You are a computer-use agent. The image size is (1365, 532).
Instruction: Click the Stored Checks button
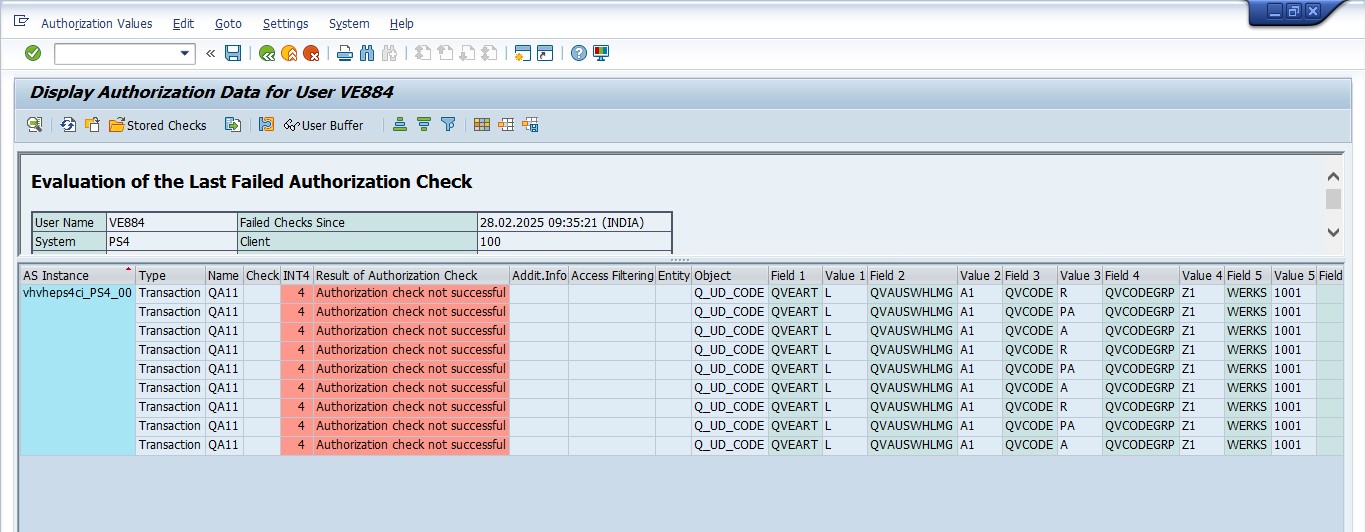pyautogui.click(x=158, y=125)
